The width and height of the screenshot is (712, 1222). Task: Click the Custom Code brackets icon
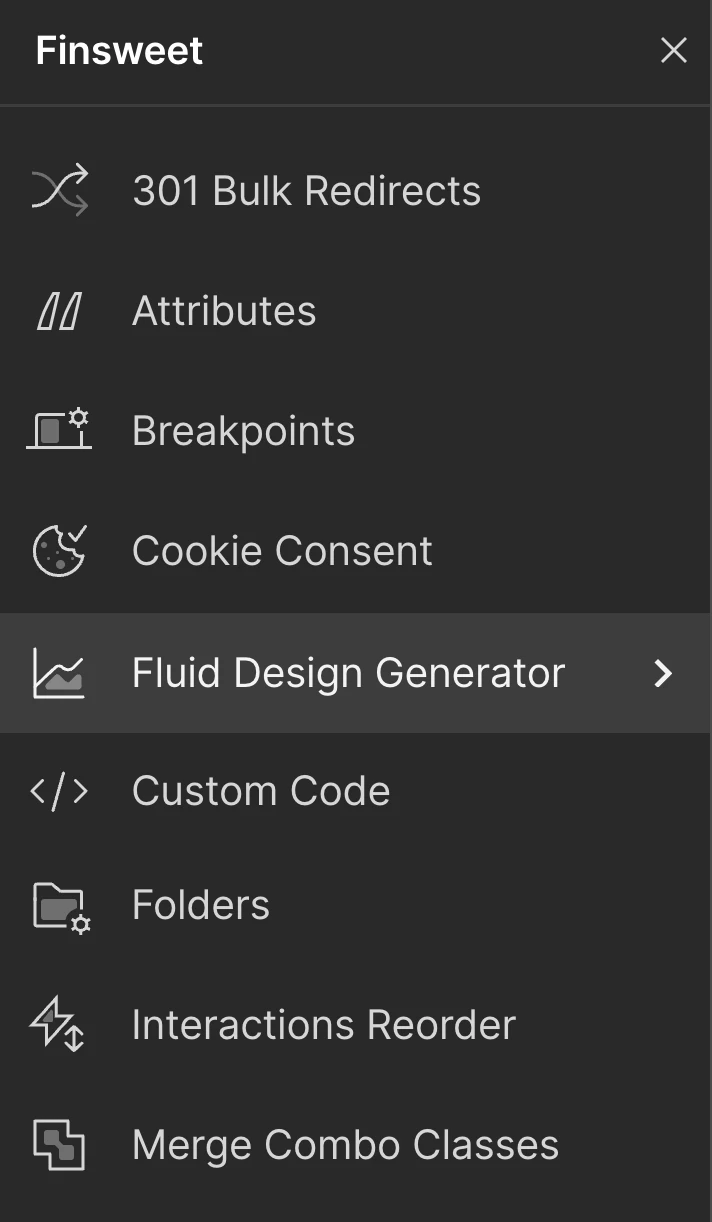coord(58,790)
